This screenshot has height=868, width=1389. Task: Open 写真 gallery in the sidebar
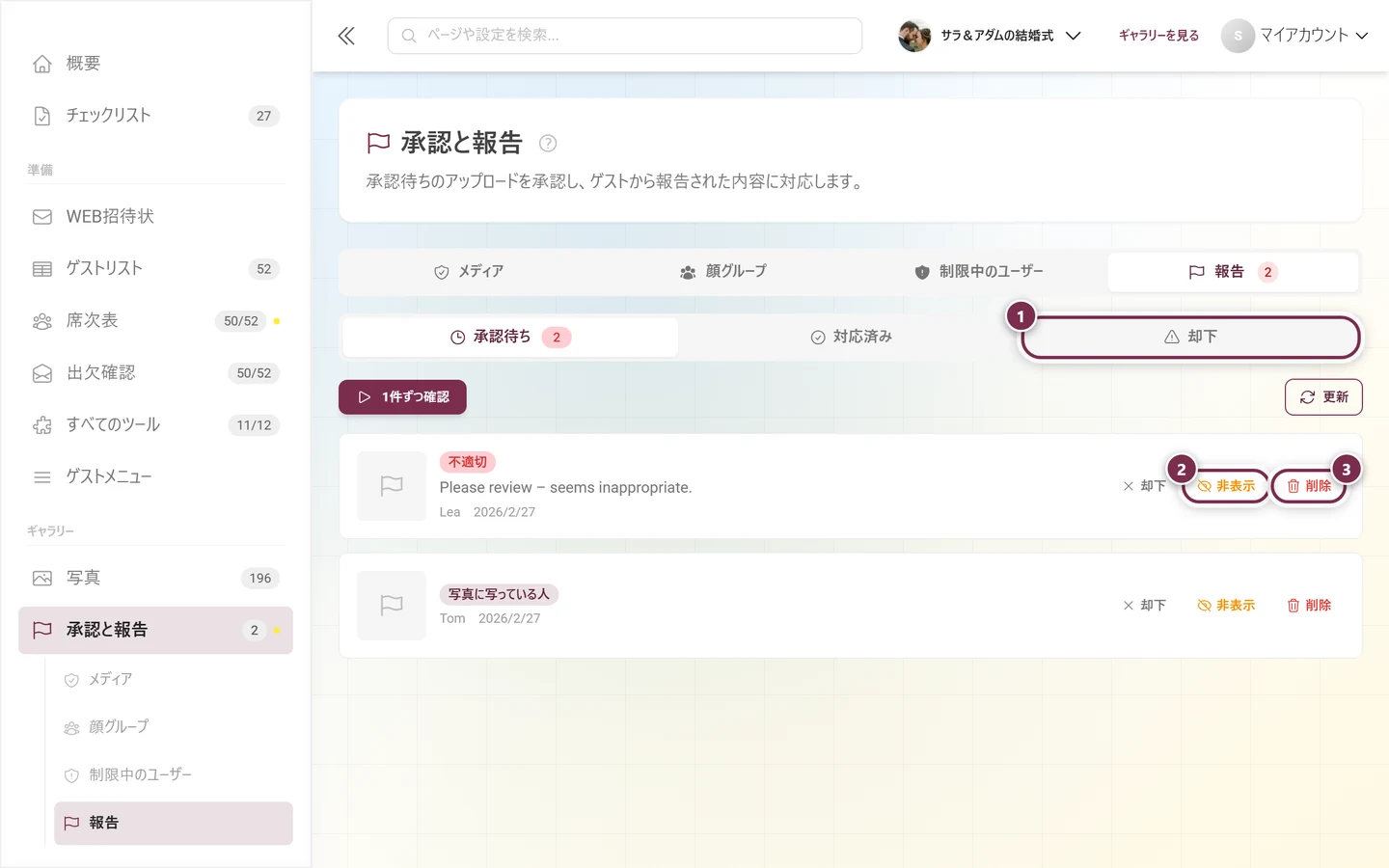click(x=155, y=579)
